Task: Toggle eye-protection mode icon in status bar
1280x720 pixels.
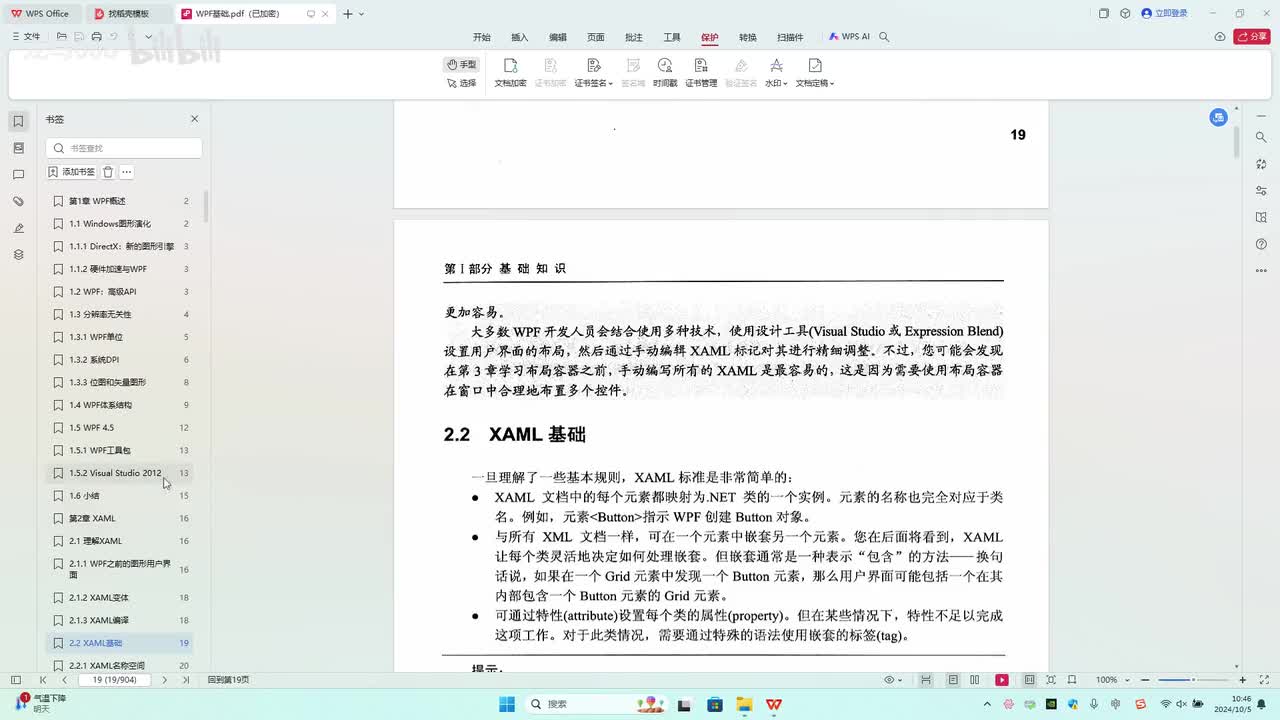Action: tap(891, 680)
